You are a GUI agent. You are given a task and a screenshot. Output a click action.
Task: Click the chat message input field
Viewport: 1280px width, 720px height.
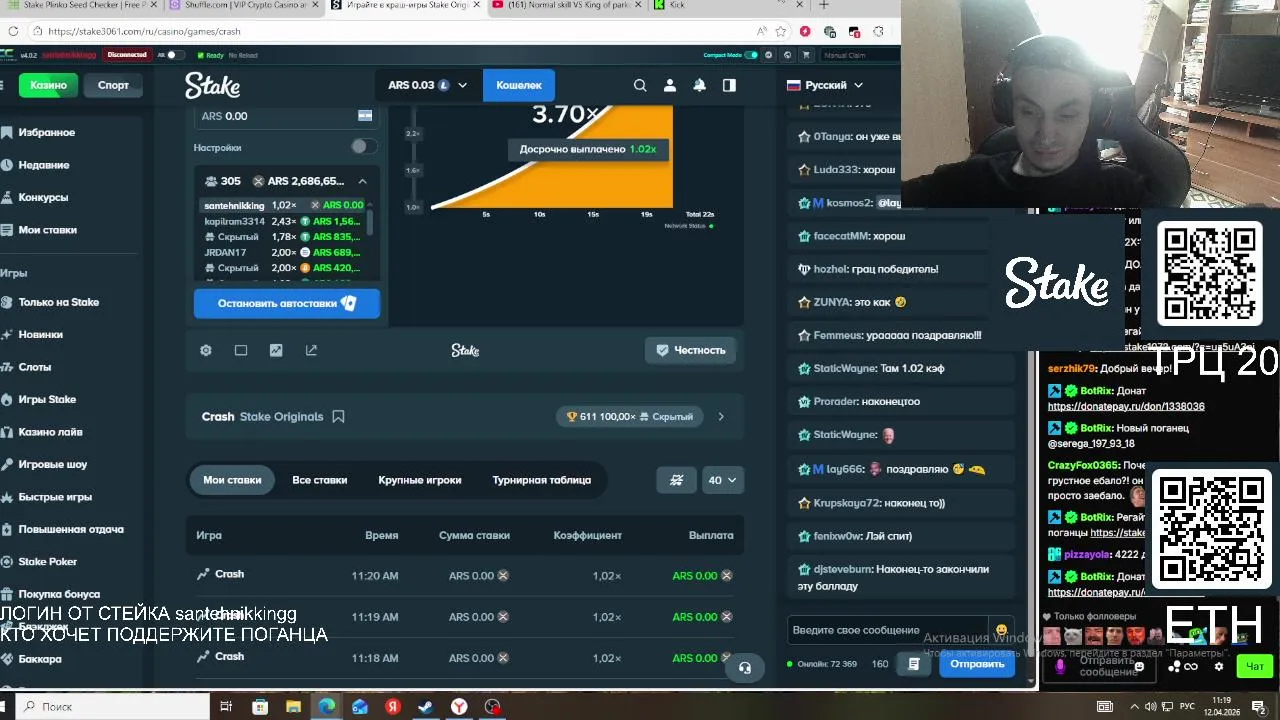pyautogui.click(x=888, y=630)
